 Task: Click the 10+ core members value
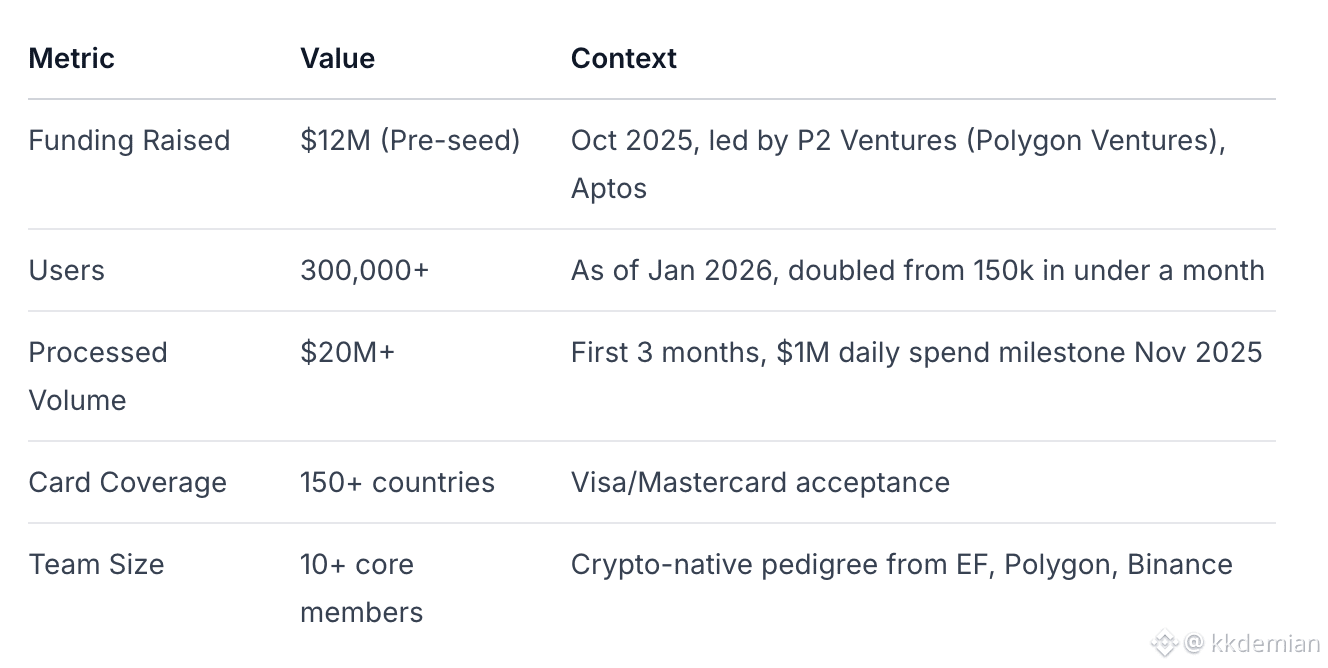[361, 588]
